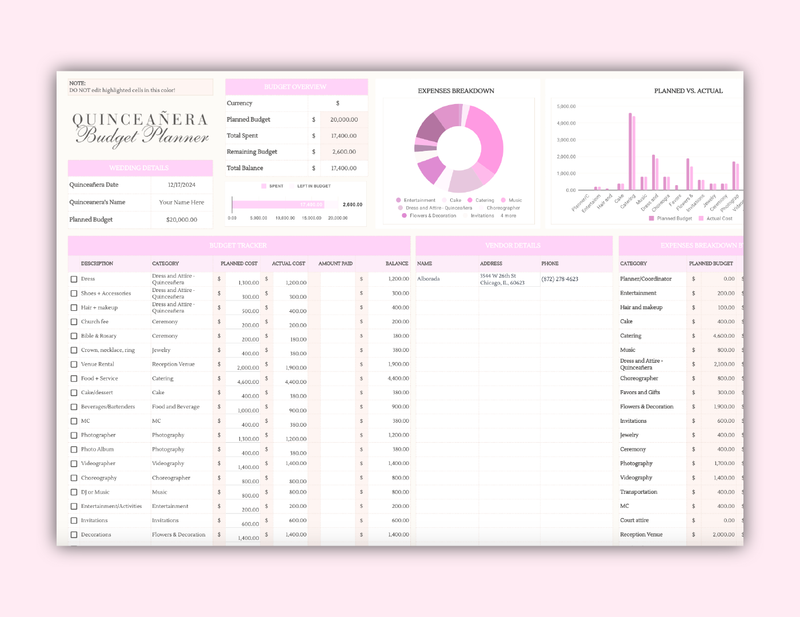The width and height of the screenshot is (800, 617).
Task: Select the Currency value cell
Action: click(x=338, y=102)
